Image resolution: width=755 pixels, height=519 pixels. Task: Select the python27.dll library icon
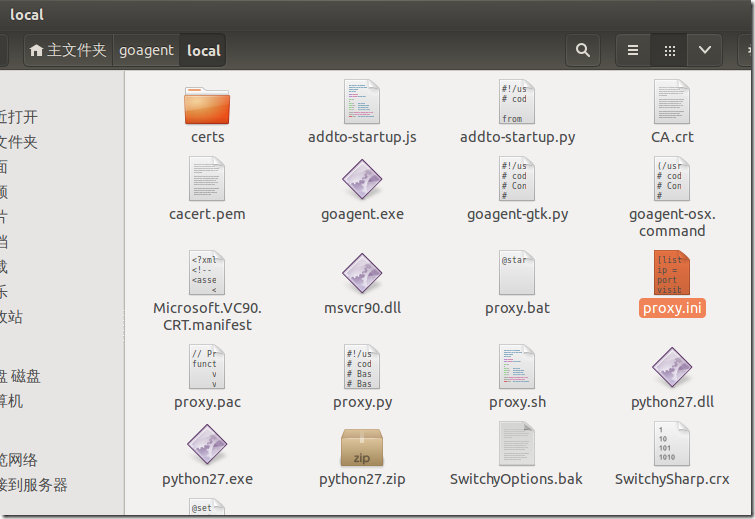(672, 367)
